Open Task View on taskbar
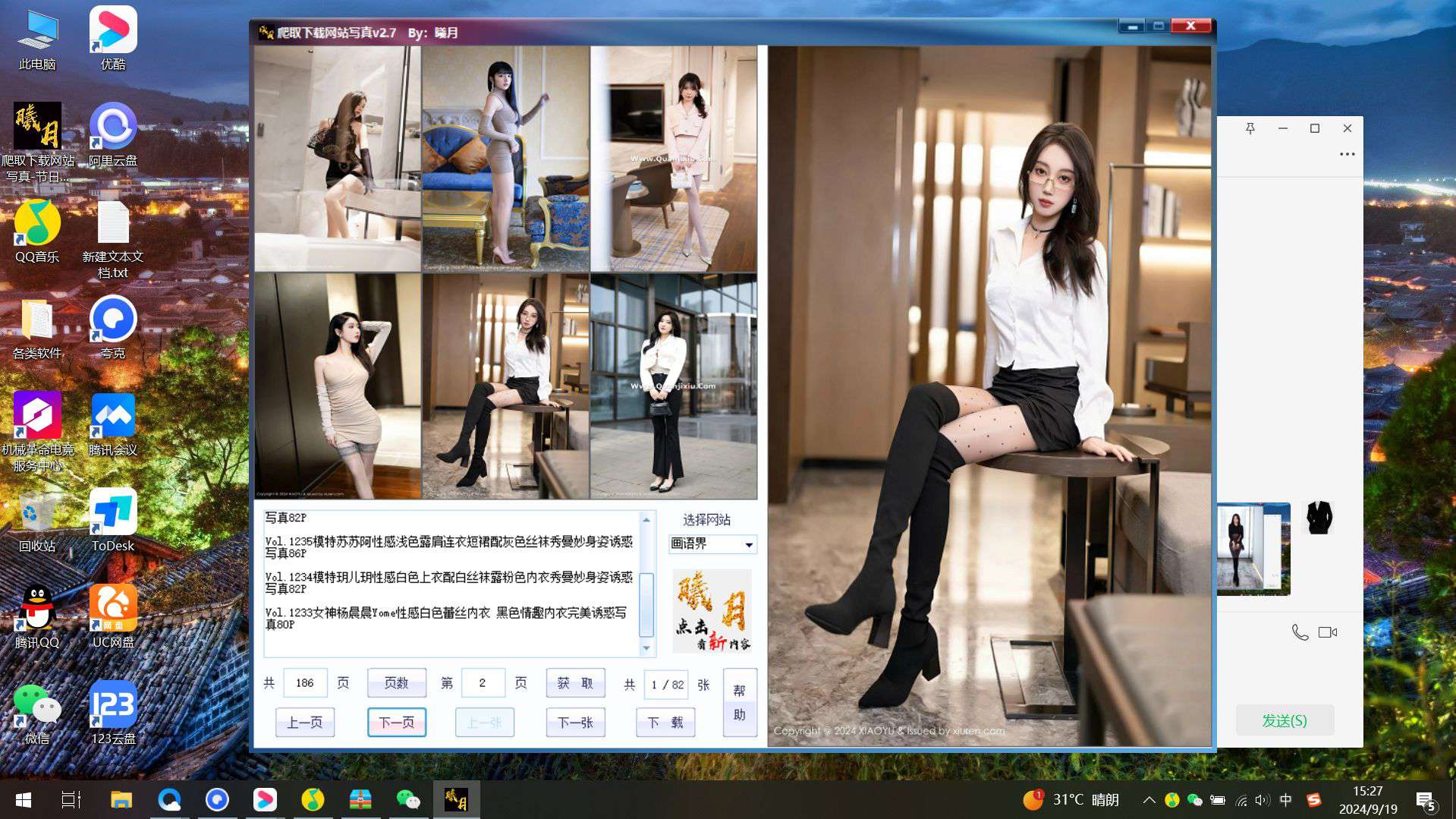 click(71, 799)
